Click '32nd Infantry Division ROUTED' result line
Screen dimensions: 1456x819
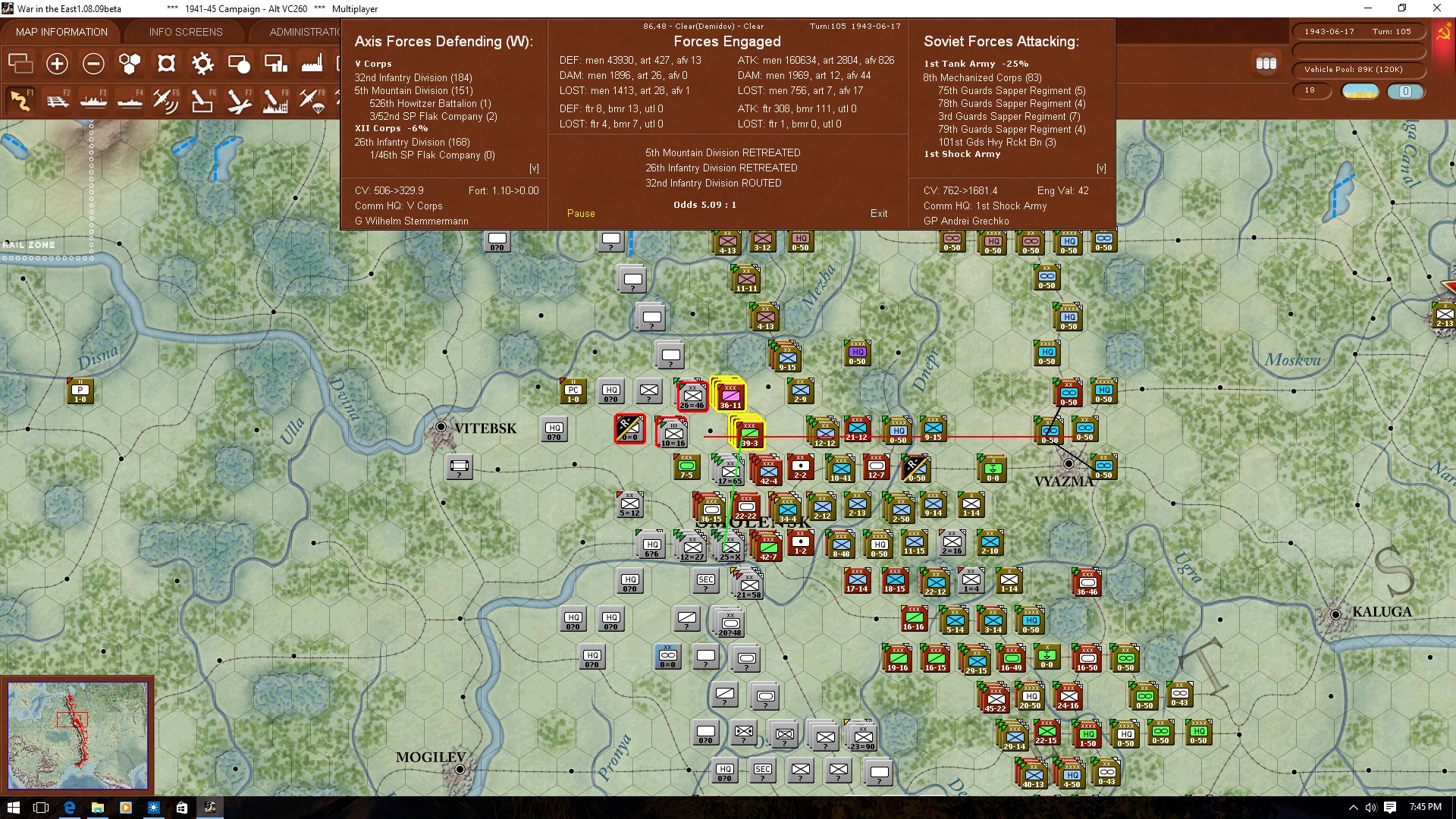[713, 183]
